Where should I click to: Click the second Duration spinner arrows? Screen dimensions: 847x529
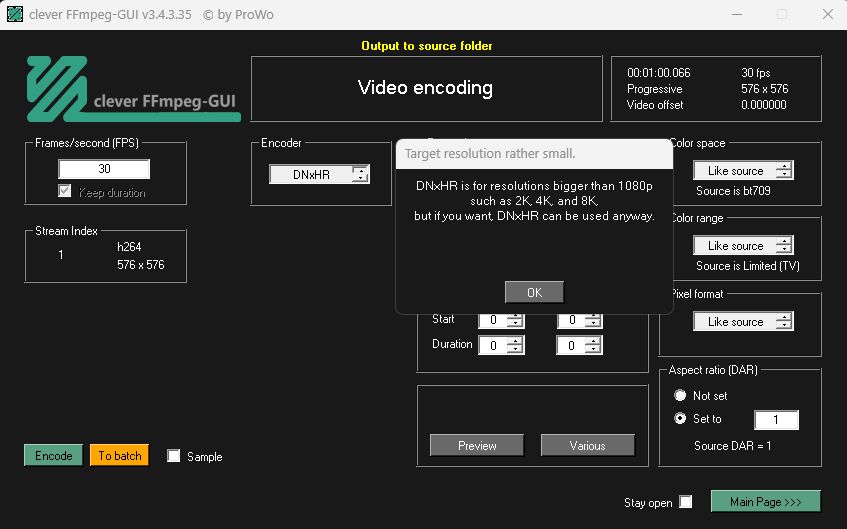point(593,345)
